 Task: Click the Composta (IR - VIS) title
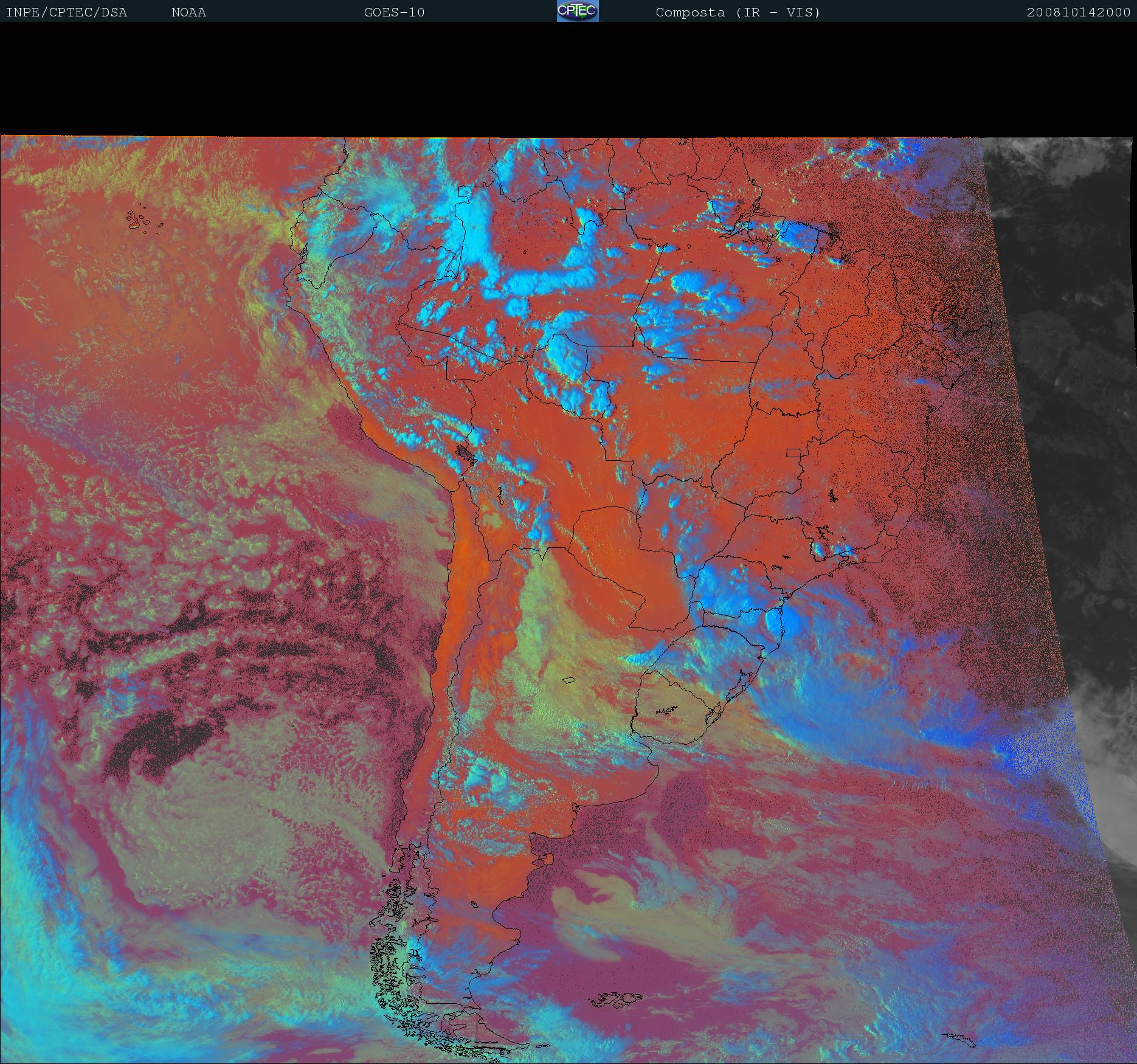click(738, 12)
